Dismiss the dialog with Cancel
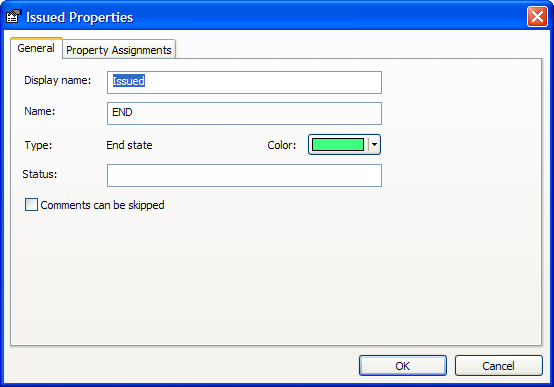Viewport: 554px width, 387px height. point(499,365)
